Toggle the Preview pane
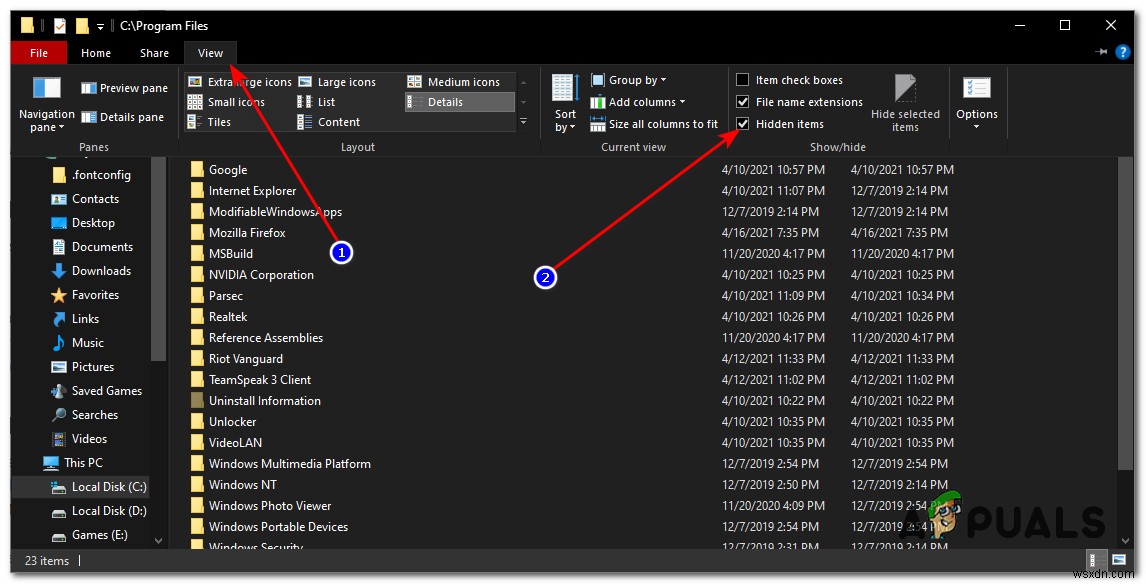Image resolution: width=1146 pixels, height=584 pixels. (124, 88)
